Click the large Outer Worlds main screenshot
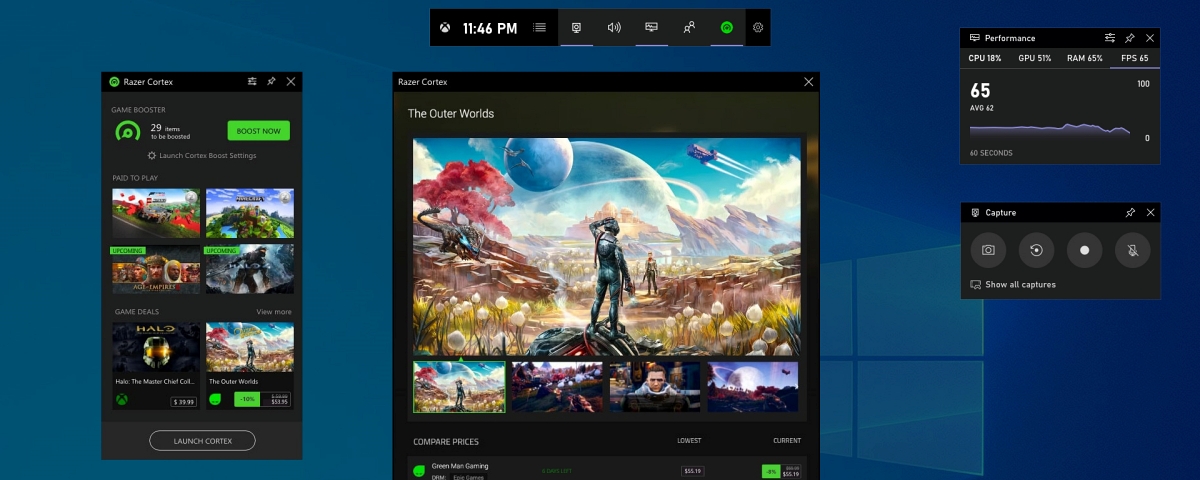This screenshot has width=1200, height=480. pyautogui.click(x=607, y=246)
